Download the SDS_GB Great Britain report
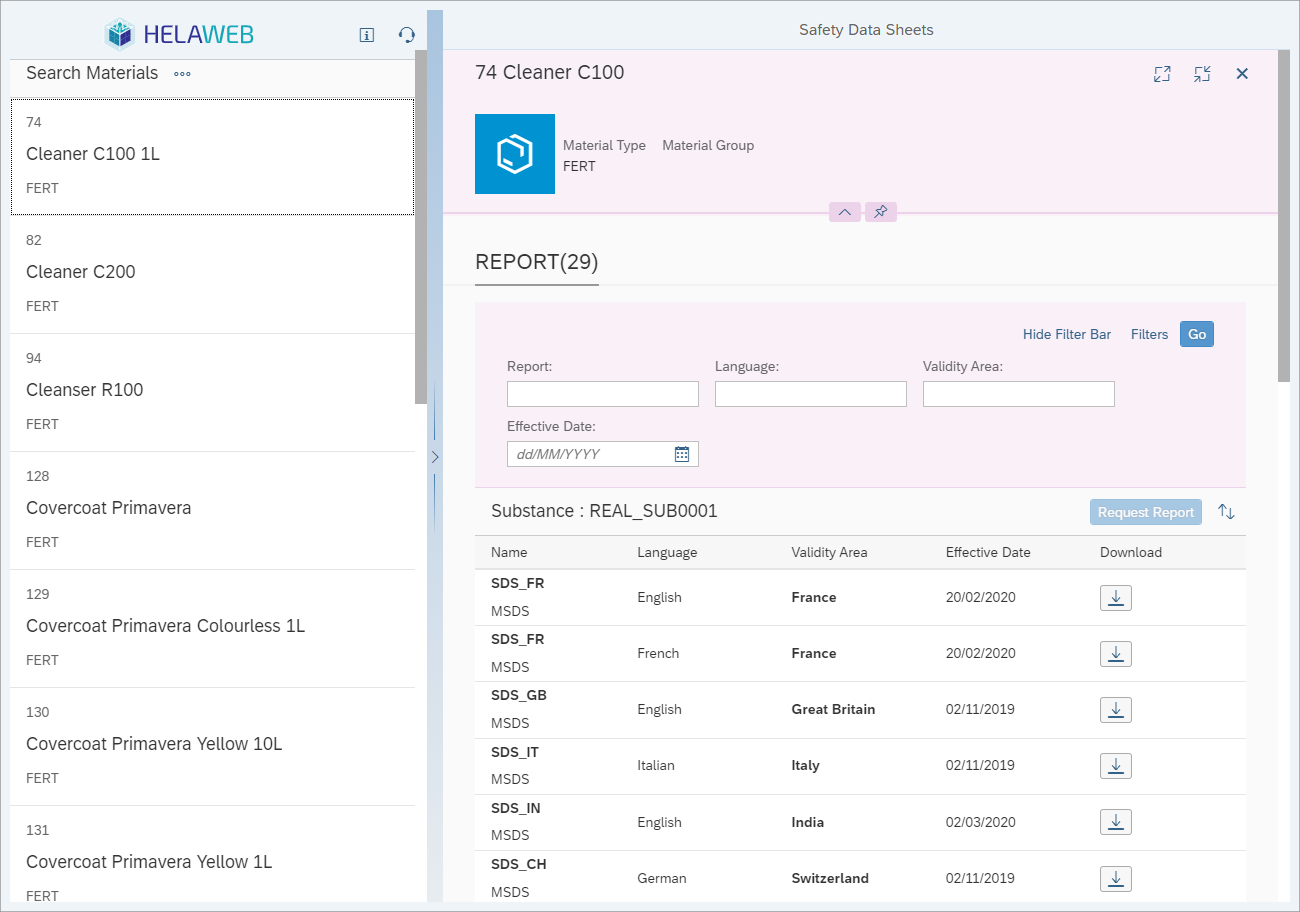Image resolution: width=1300 pixels, height=912 pixels. tap(1116, 710)
